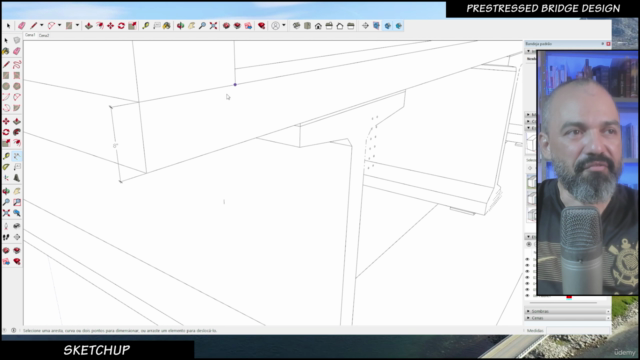Viewport: 640px width, 360px height.
Task: Click Make Component in the left toolbar
Action: [x=17, y=40]
